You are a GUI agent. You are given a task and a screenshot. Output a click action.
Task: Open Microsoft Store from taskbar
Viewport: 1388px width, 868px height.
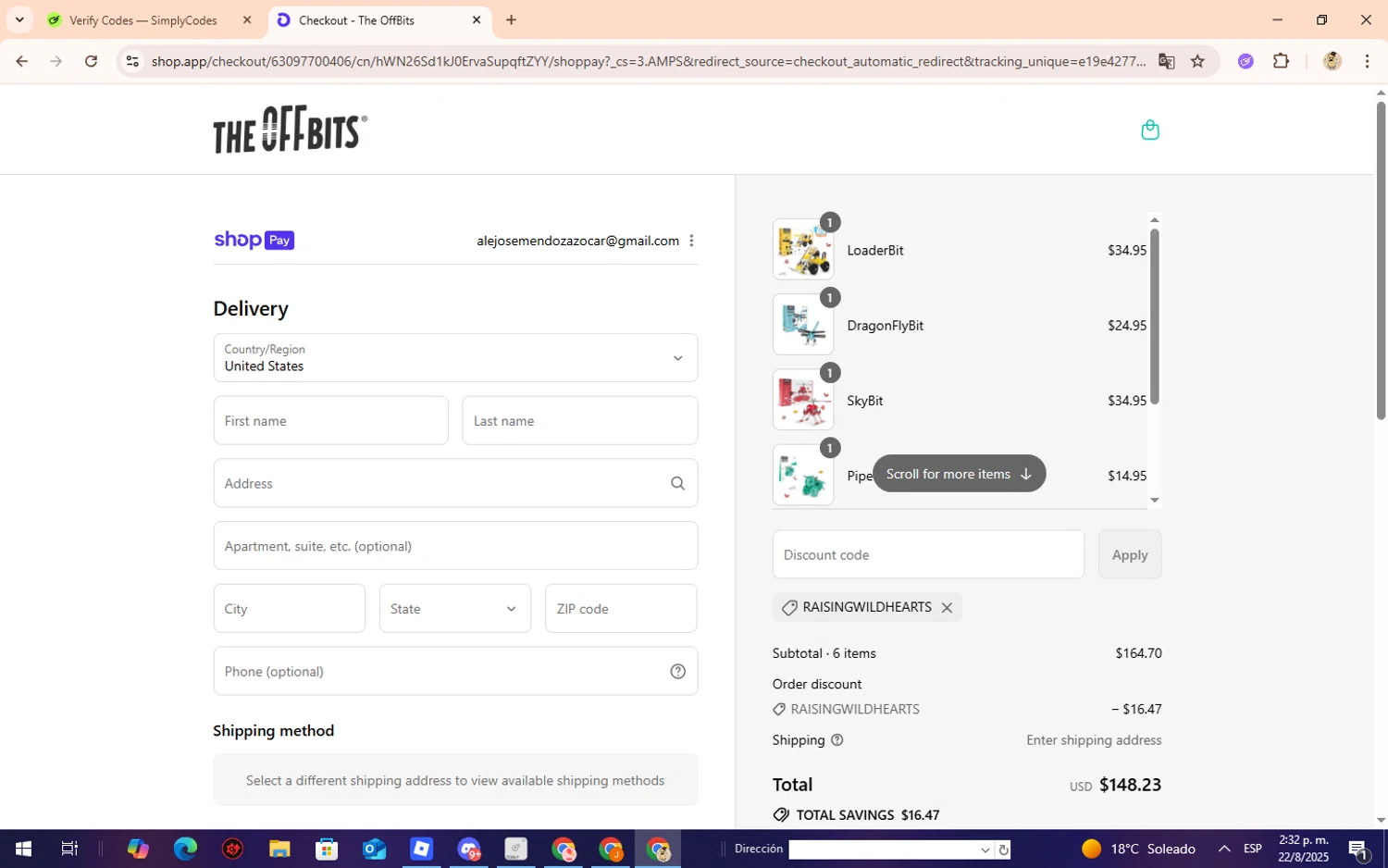[x=327, y=849]
